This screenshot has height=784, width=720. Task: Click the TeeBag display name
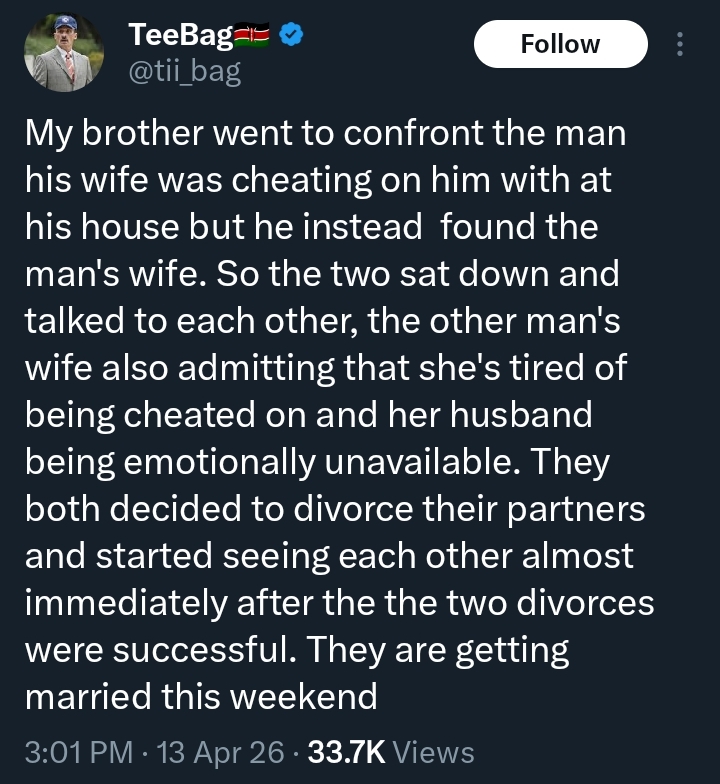[180, 37]
